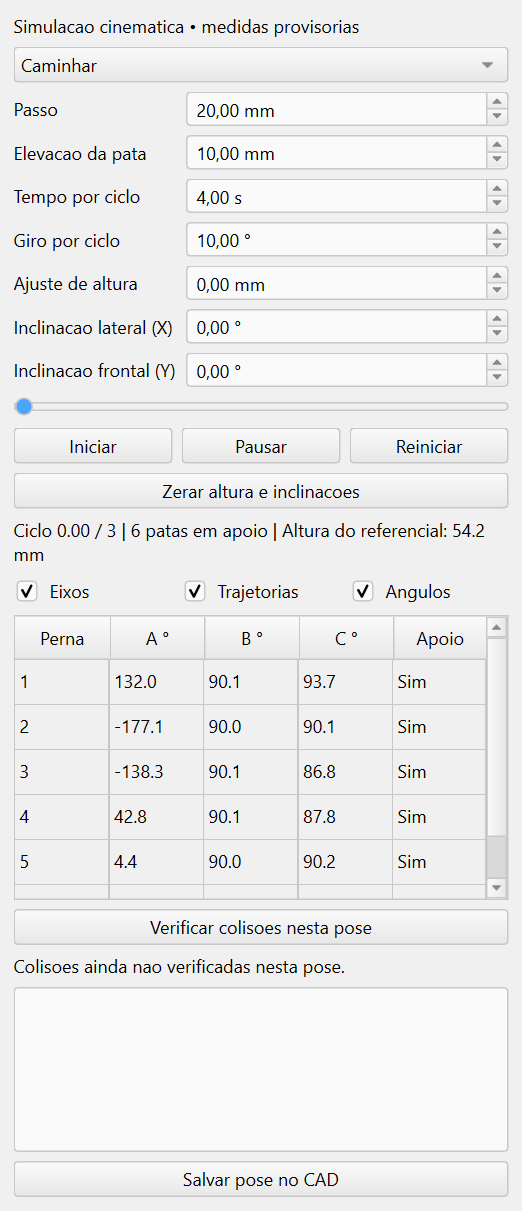The width and height of the screenshot is (522, 1211).
Task: Select cell 87.8 in leg 4 row
Action: click(x=346, y=817)
